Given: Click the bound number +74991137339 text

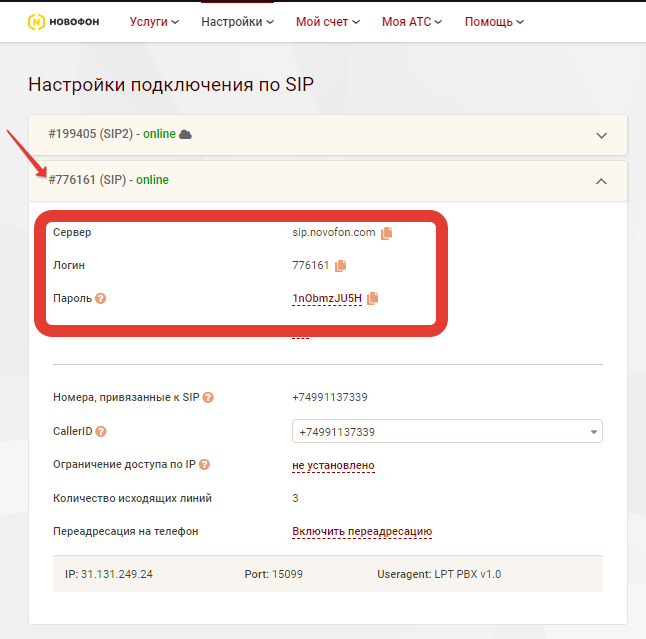Looking at the screenshot, I should tap(330, 397).
